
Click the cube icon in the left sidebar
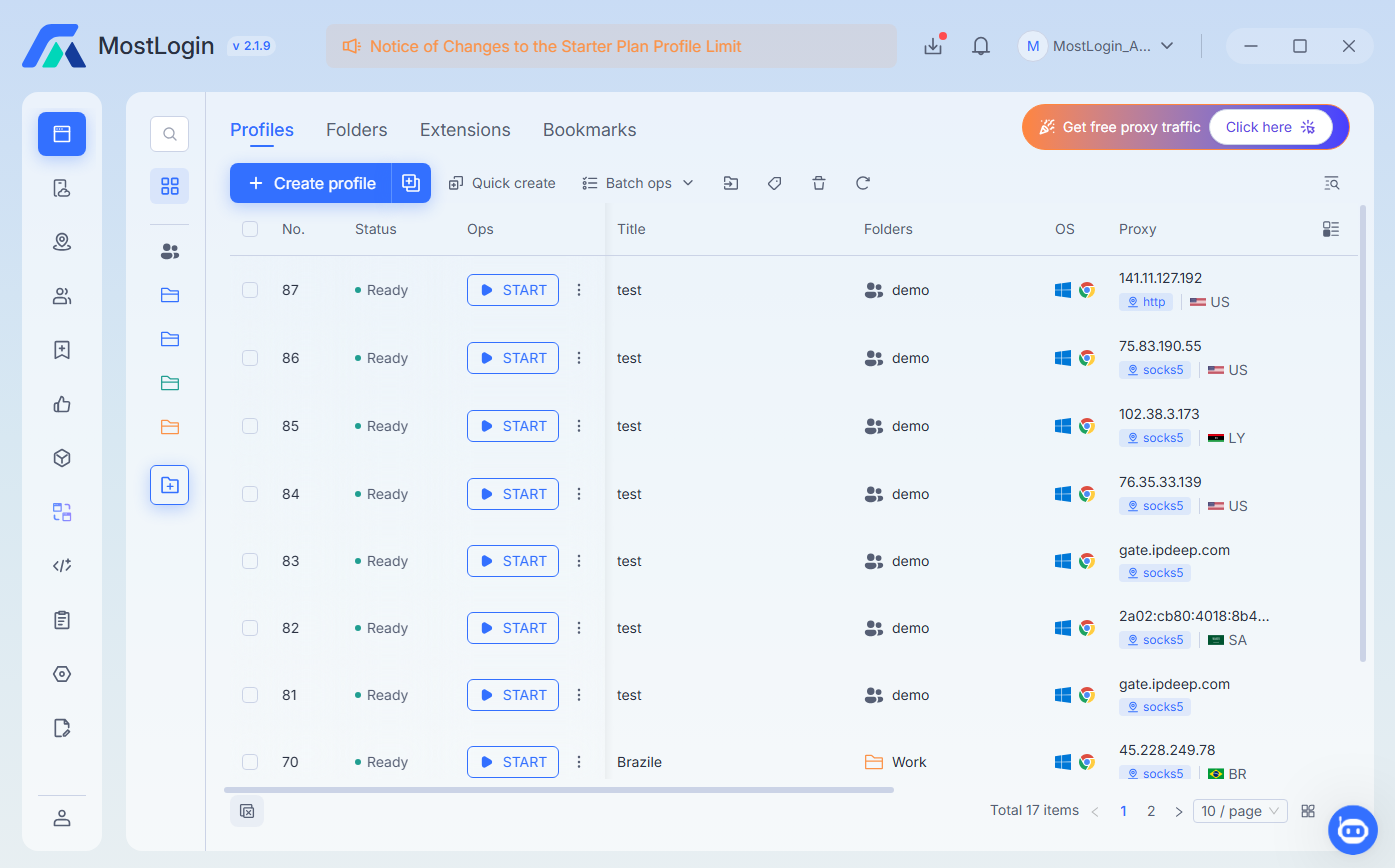point(62,458)
